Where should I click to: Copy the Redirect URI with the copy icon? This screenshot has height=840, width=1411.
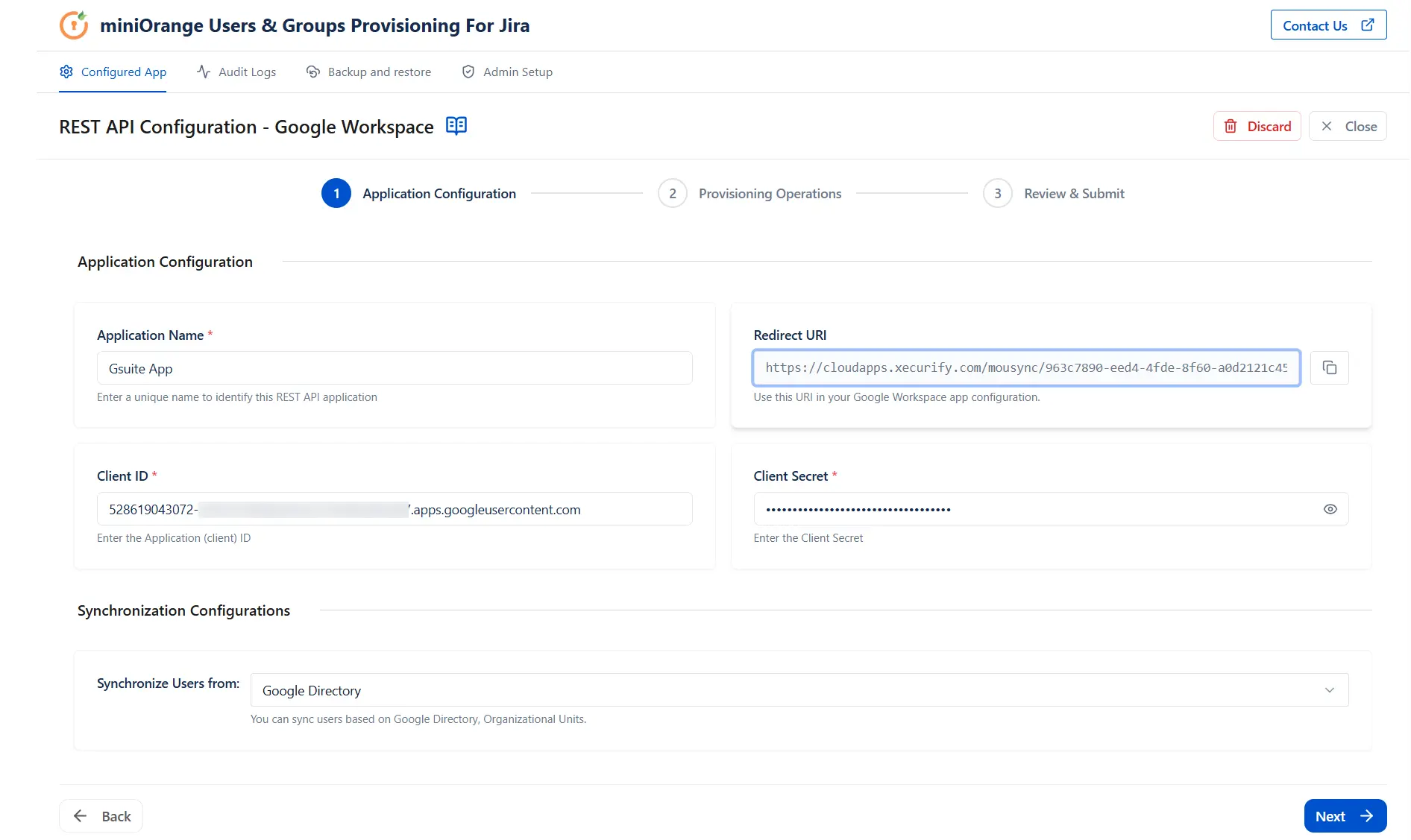(x=1329, y=367)
